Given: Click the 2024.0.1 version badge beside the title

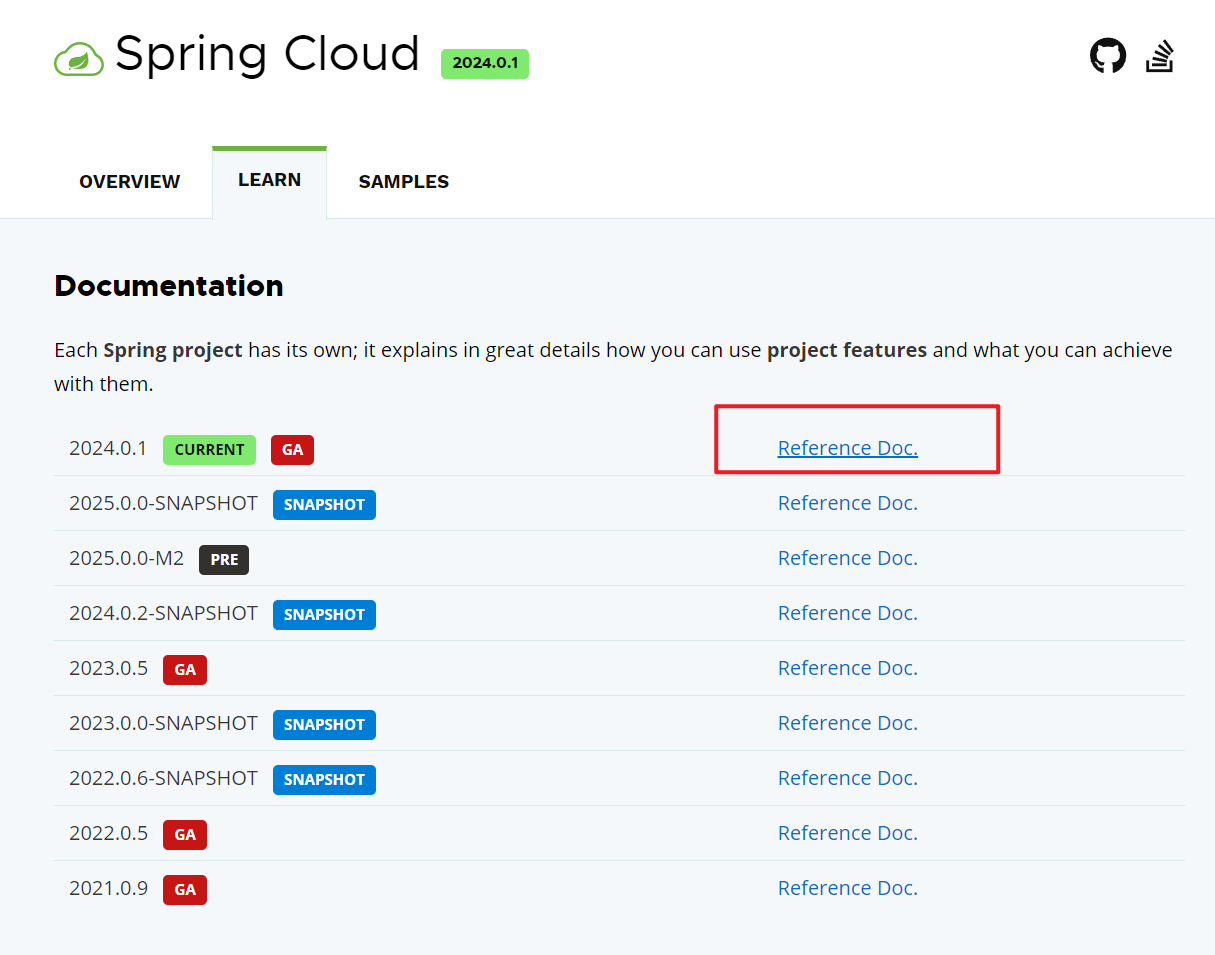Looking at the screenshot, I should click(485, 63).
